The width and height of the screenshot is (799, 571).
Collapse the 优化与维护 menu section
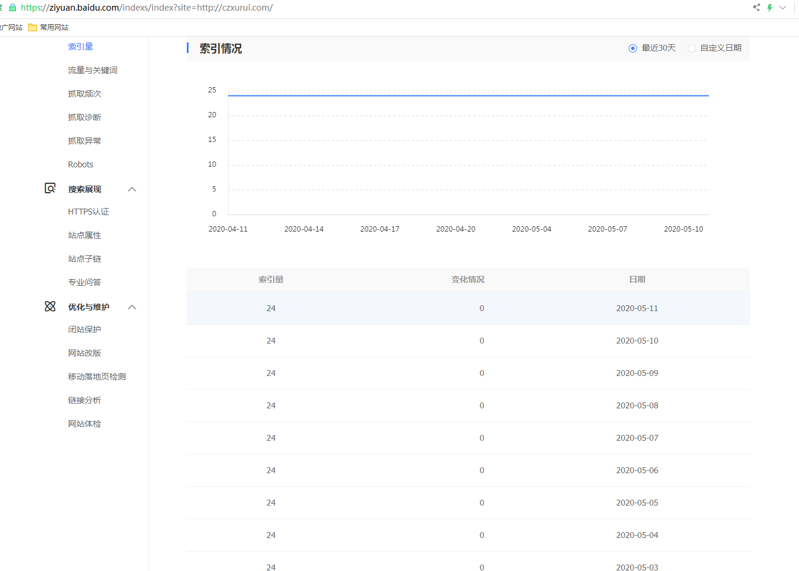pos(131,307)
